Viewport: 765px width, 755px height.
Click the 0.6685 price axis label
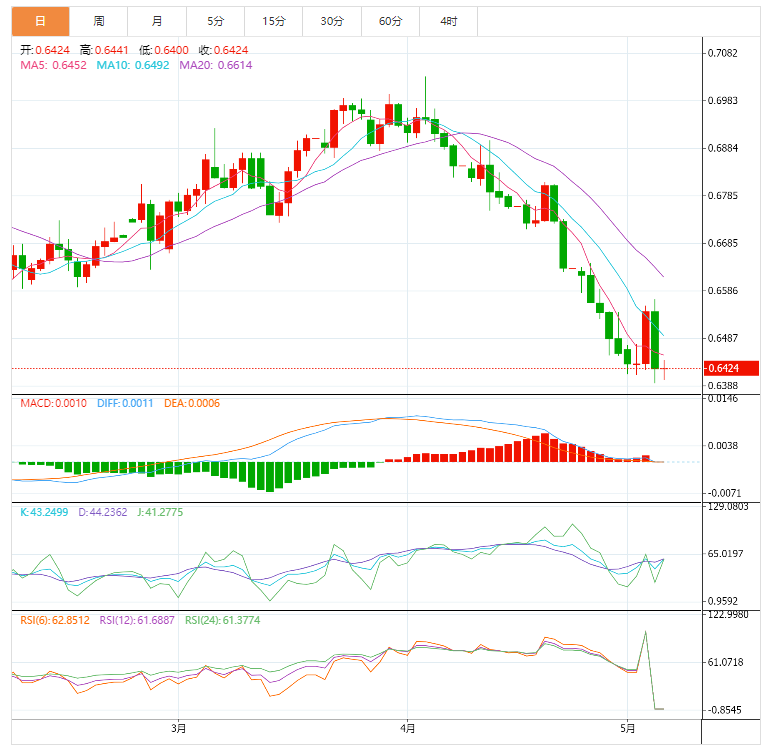point(723,243)
